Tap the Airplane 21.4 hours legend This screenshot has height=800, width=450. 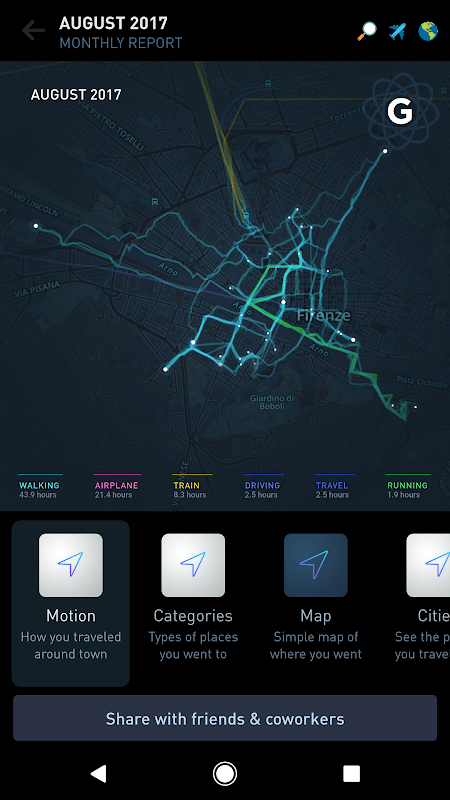pos(117,488)
